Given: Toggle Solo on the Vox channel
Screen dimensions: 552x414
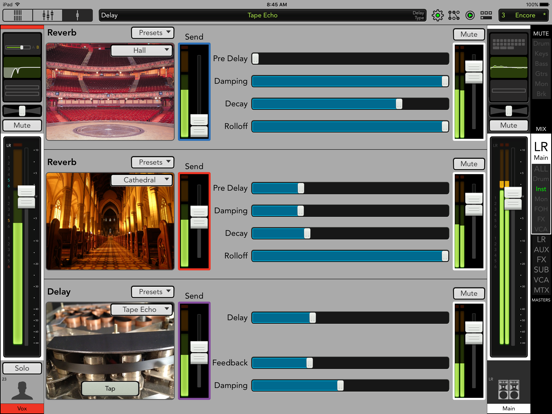Looking at the screenshot, I should 22,368.
